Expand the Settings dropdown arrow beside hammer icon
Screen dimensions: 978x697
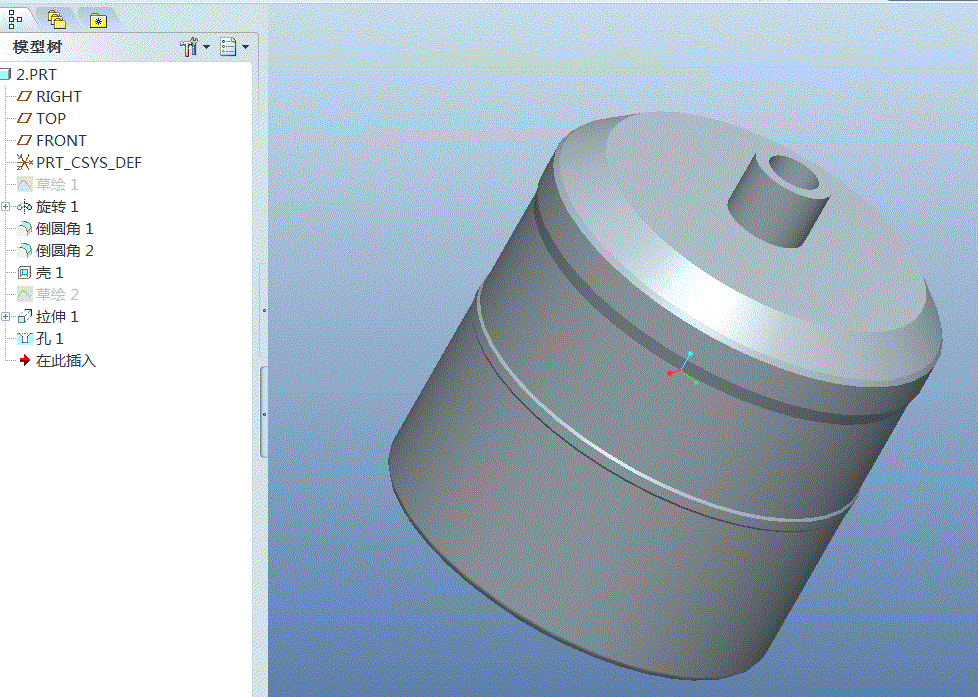pos(206,47)
